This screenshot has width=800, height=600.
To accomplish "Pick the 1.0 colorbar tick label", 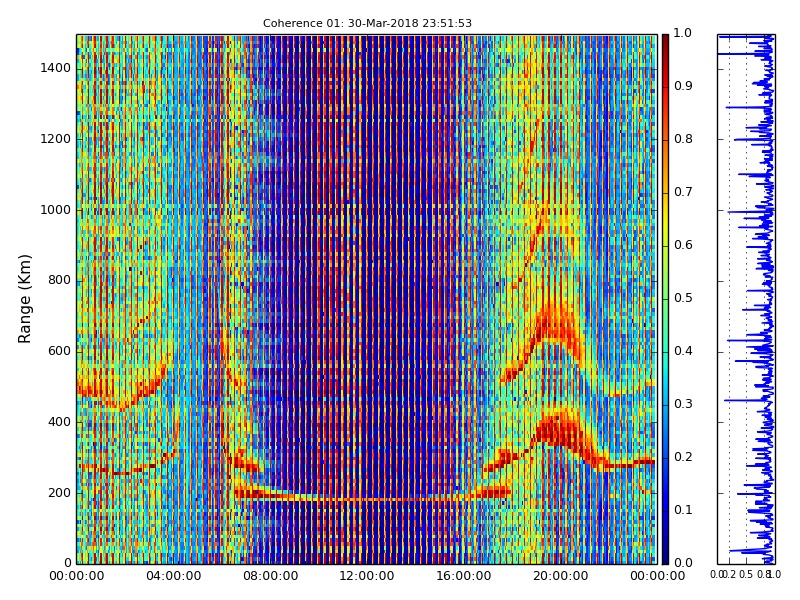I will [683, 33].
